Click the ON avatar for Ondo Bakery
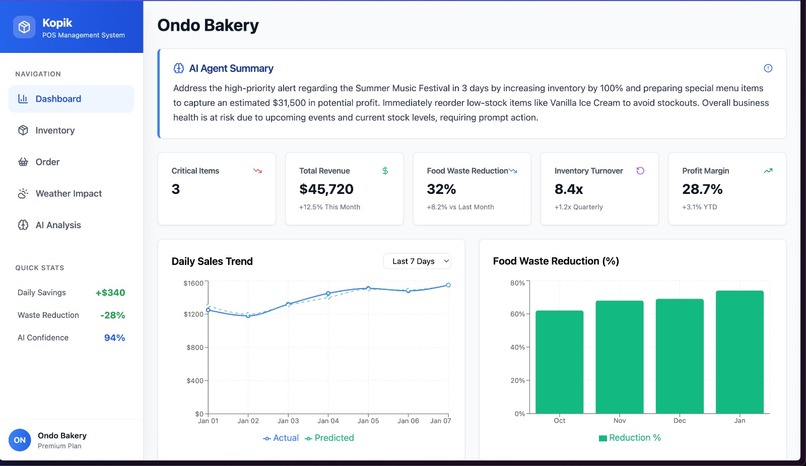806x466 pixels. [20, 440]
